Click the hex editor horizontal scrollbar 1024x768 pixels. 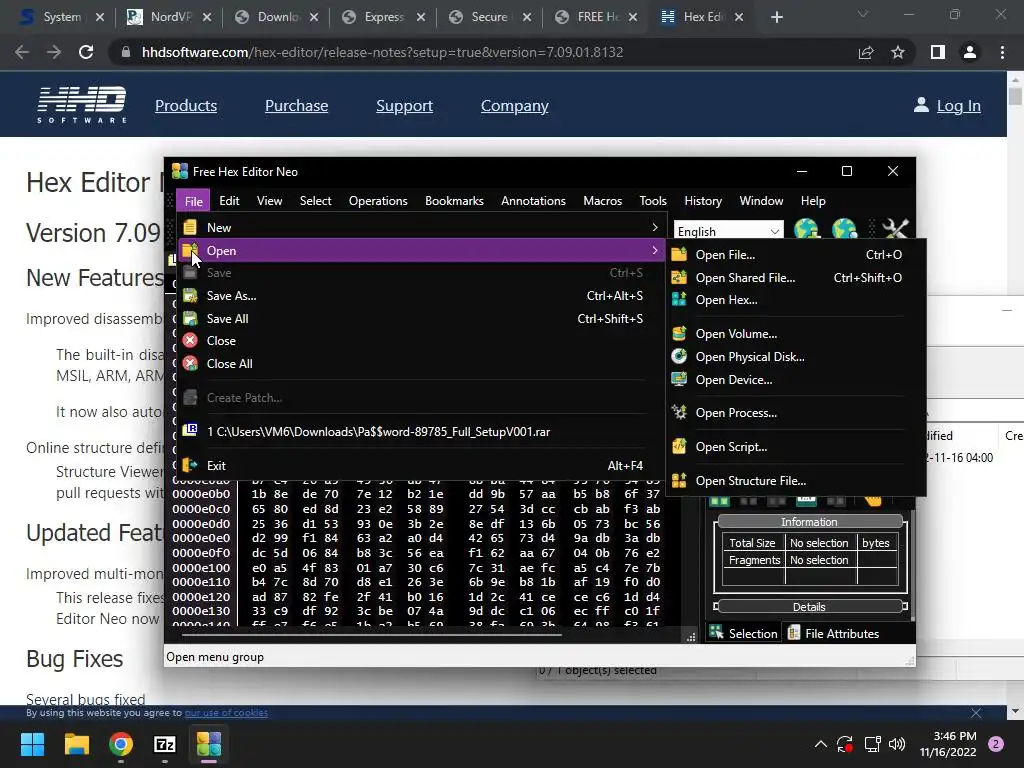[371, 635]
